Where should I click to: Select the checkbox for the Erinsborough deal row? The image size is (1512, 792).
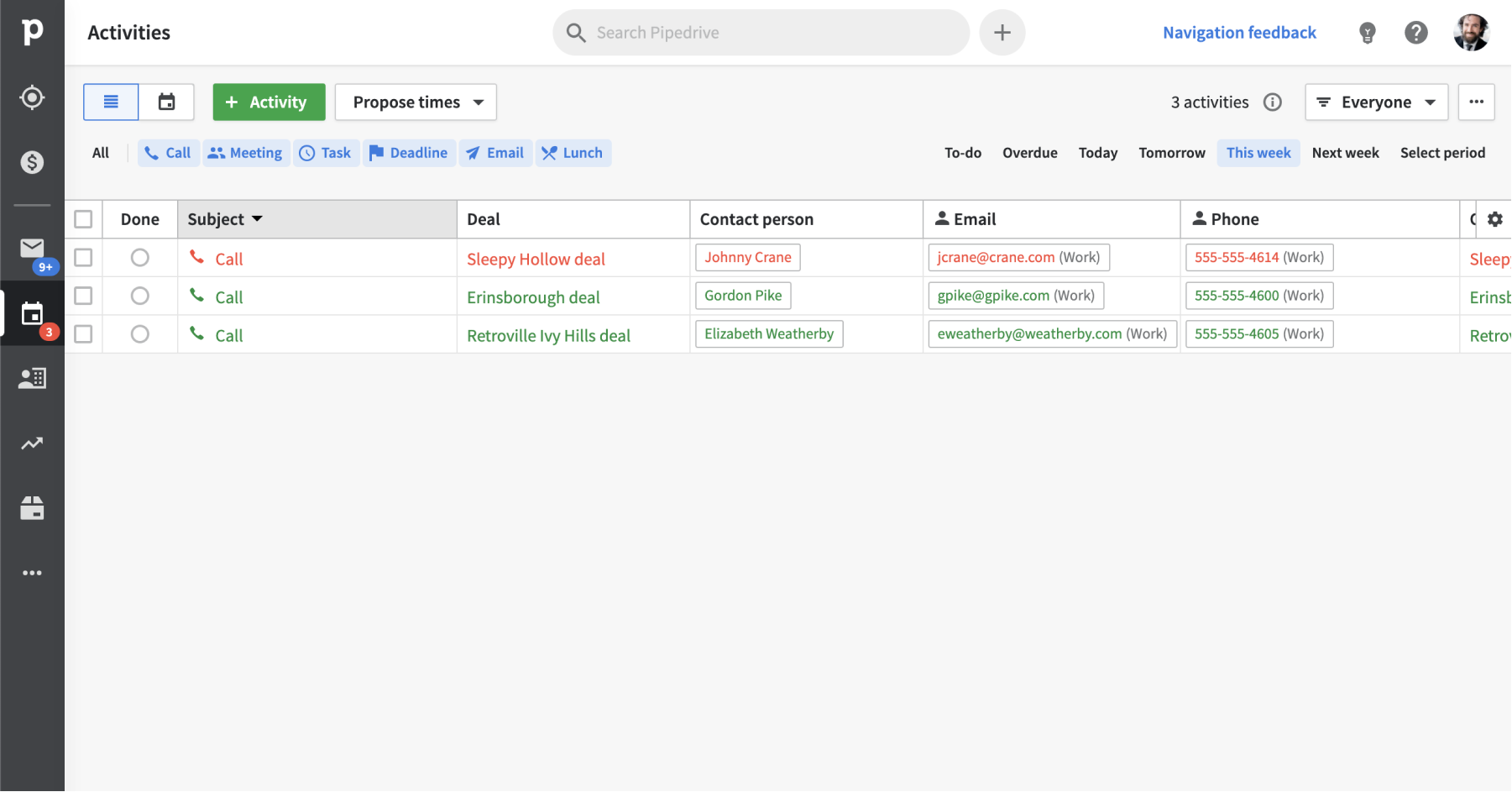83,296
